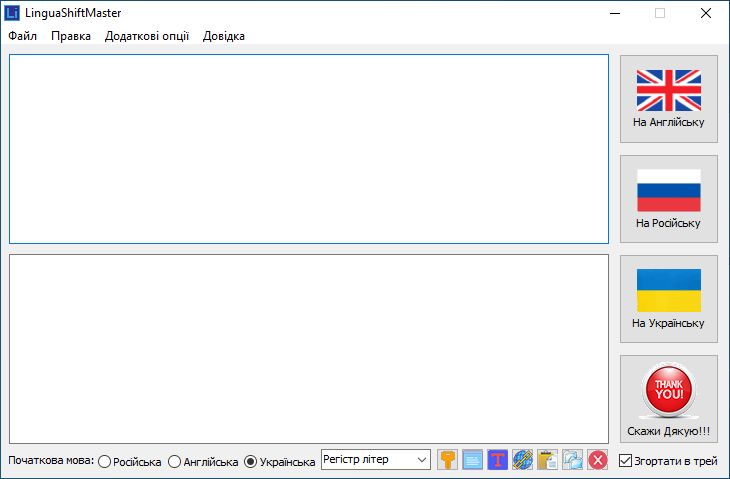Image resolution: width=730 pixels, height=479 pixels.
Task: Click the globe with chain link icon
Action: (x=523, y=460)
